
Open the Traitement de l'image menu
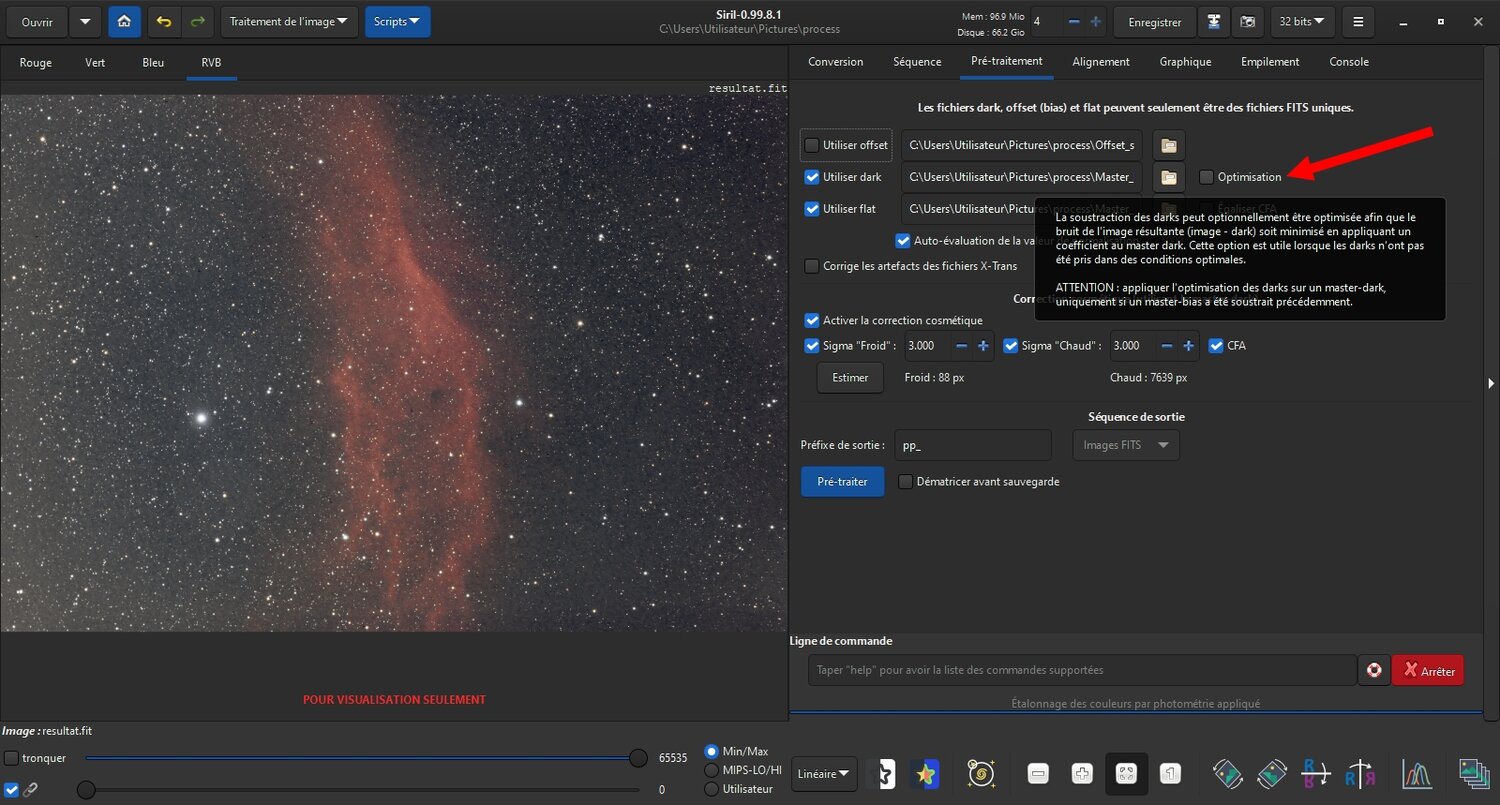tap(289, 20)
